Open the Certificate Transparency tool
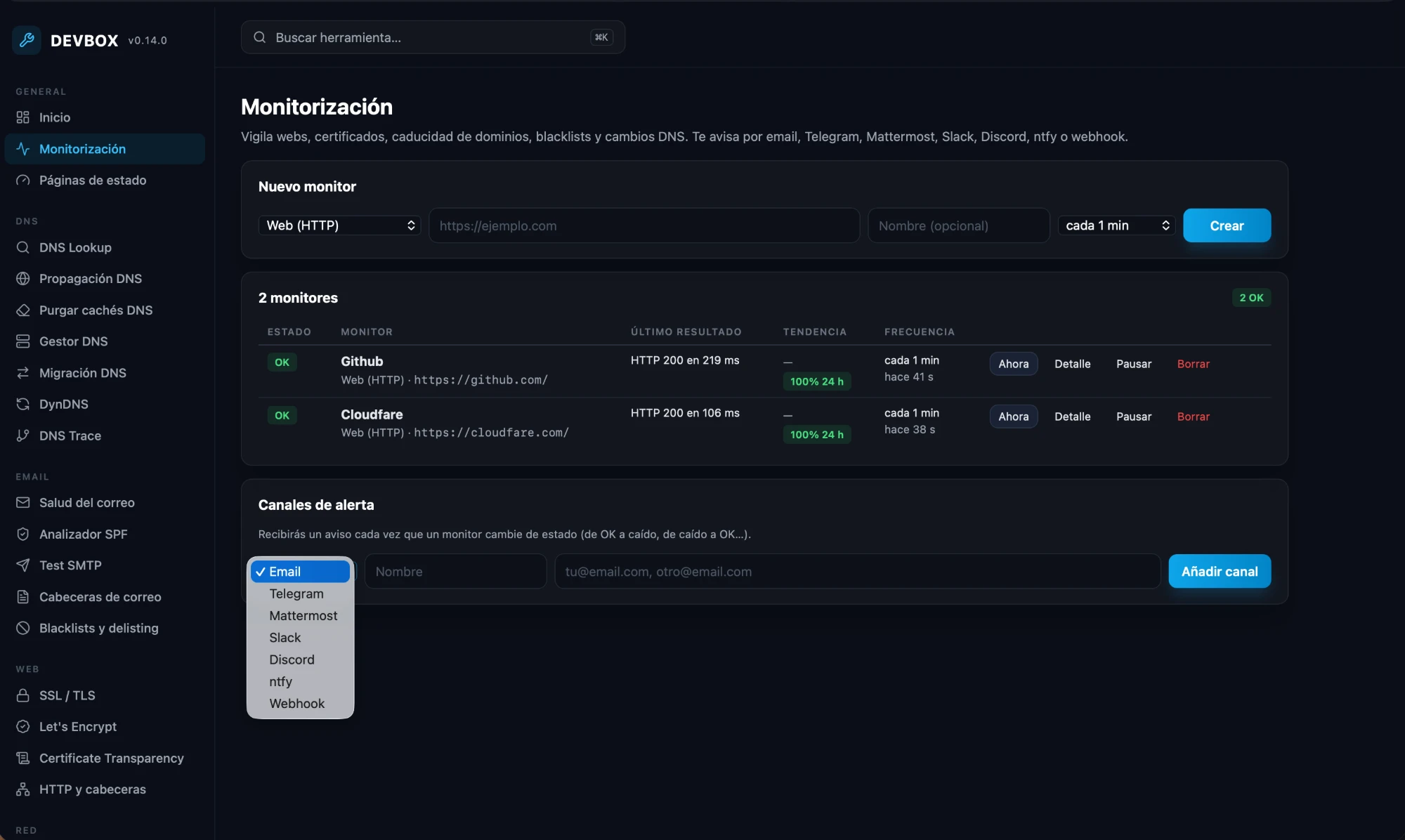The image size is (1405, 840). coord(105,758)
